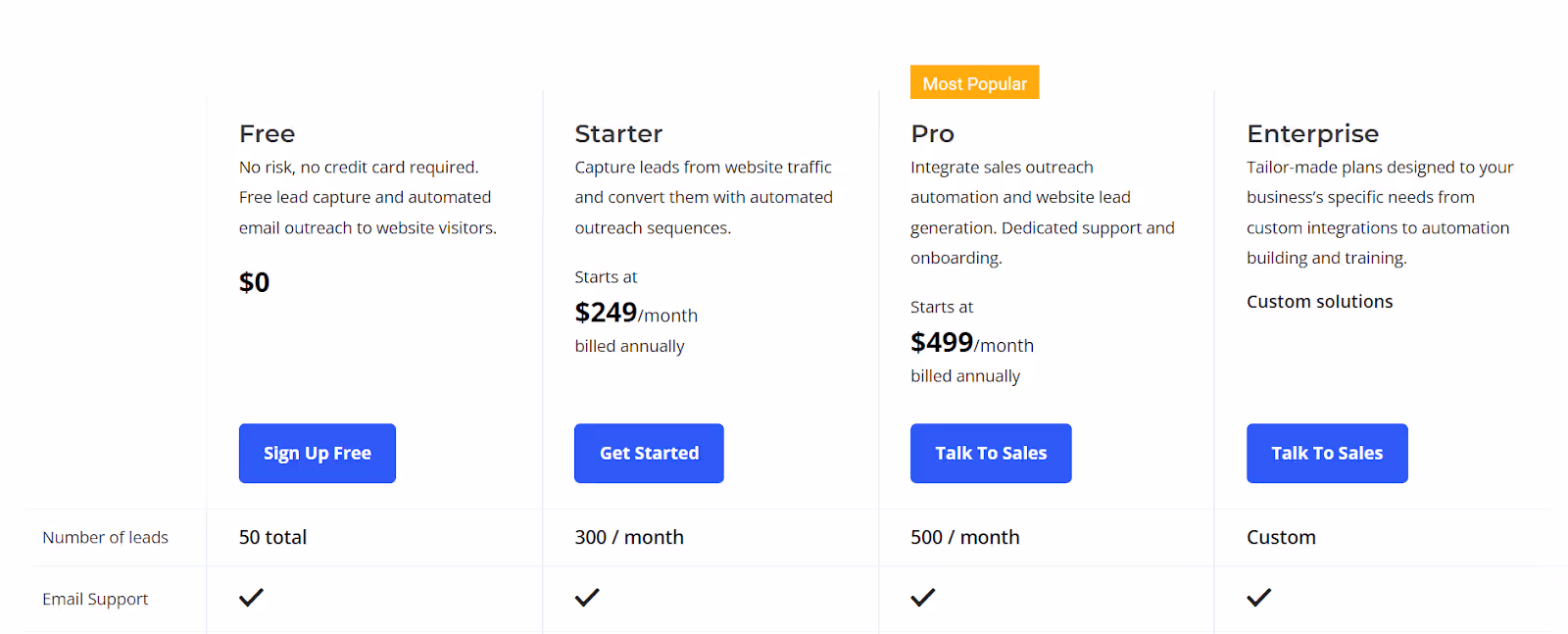Expand the Custom solutions details under Enterprise
The height and width of the screenshot is (634, 1568).
(x=1319, y=301)
